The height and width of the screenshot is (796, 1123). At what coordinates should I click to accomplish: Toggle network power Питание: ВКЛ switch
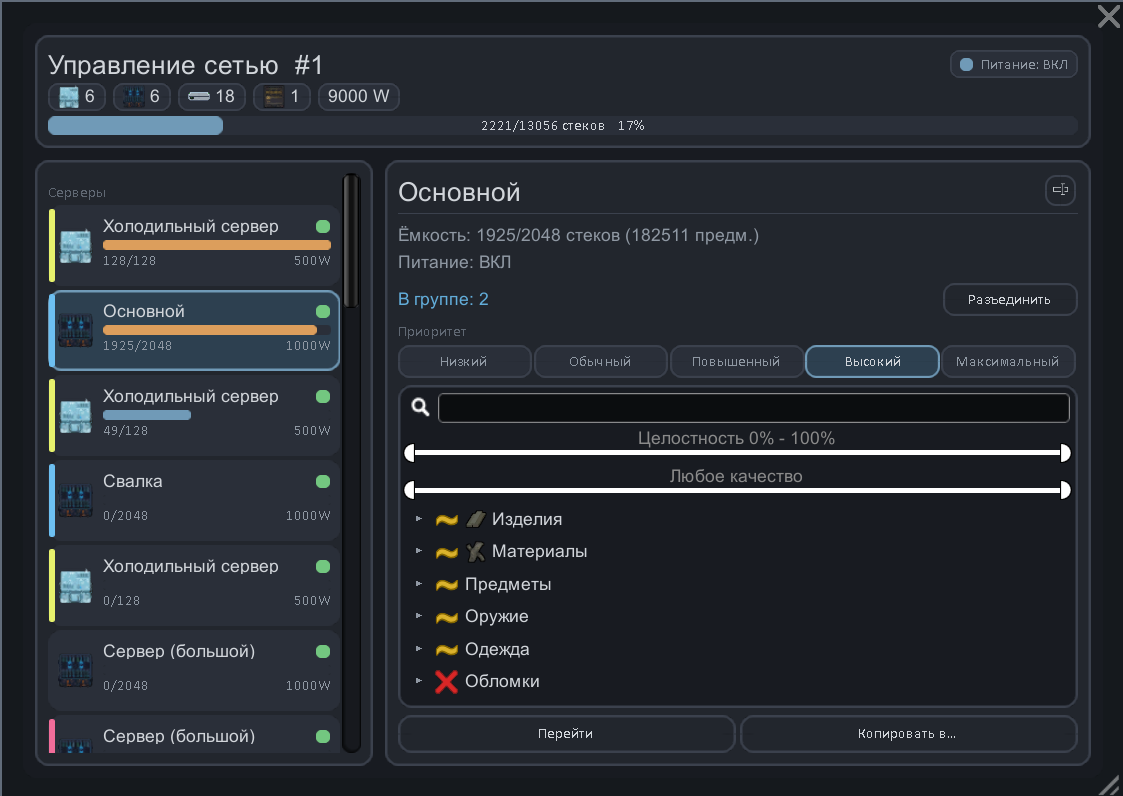[x=1013, y=64]
